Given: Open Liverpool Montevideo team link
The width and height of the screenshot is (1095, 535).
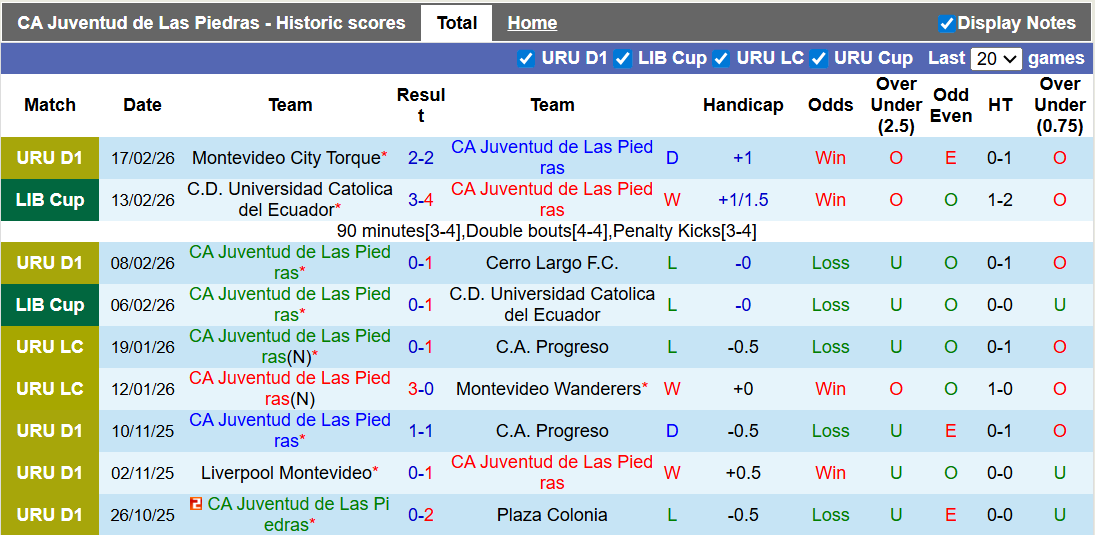Looking at the screenshot, I should [286, 473].
